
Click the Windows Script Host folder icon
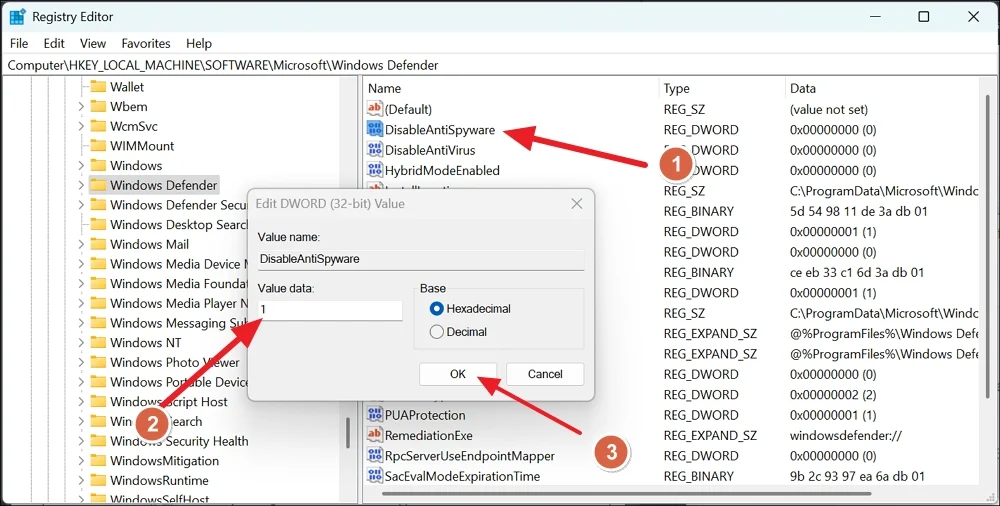click(98, 401)
